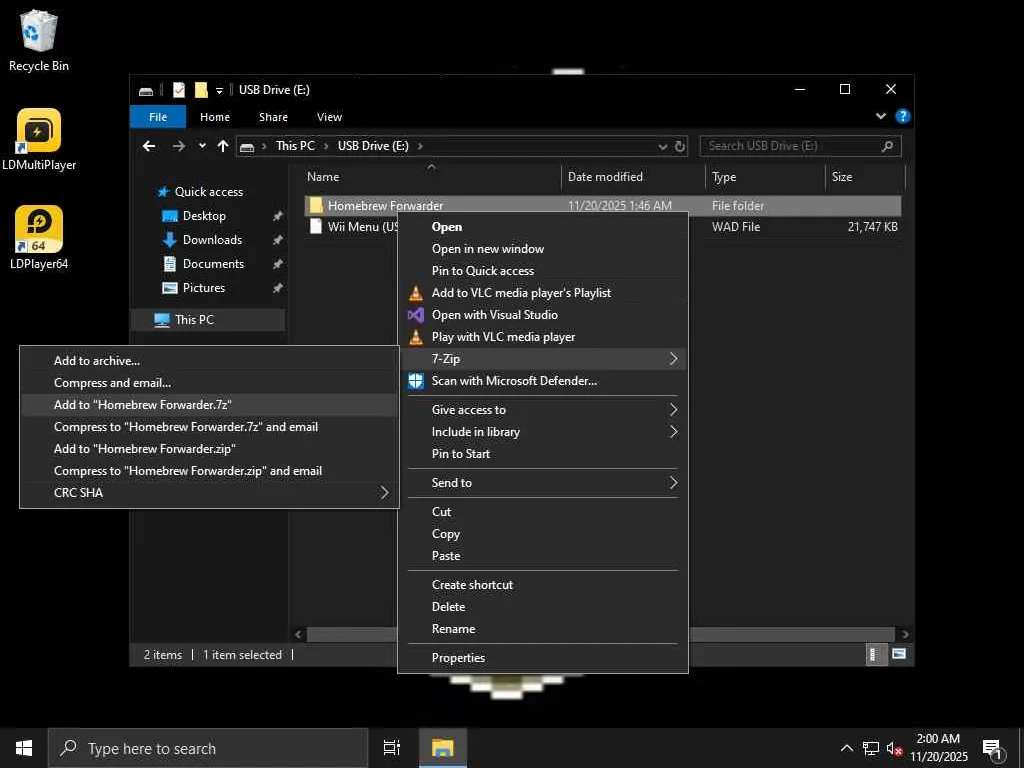The height and width of the screenshot is (768, 1024).
Task: Select the Wii Menu WAD file icon
Action: [316, 227]
